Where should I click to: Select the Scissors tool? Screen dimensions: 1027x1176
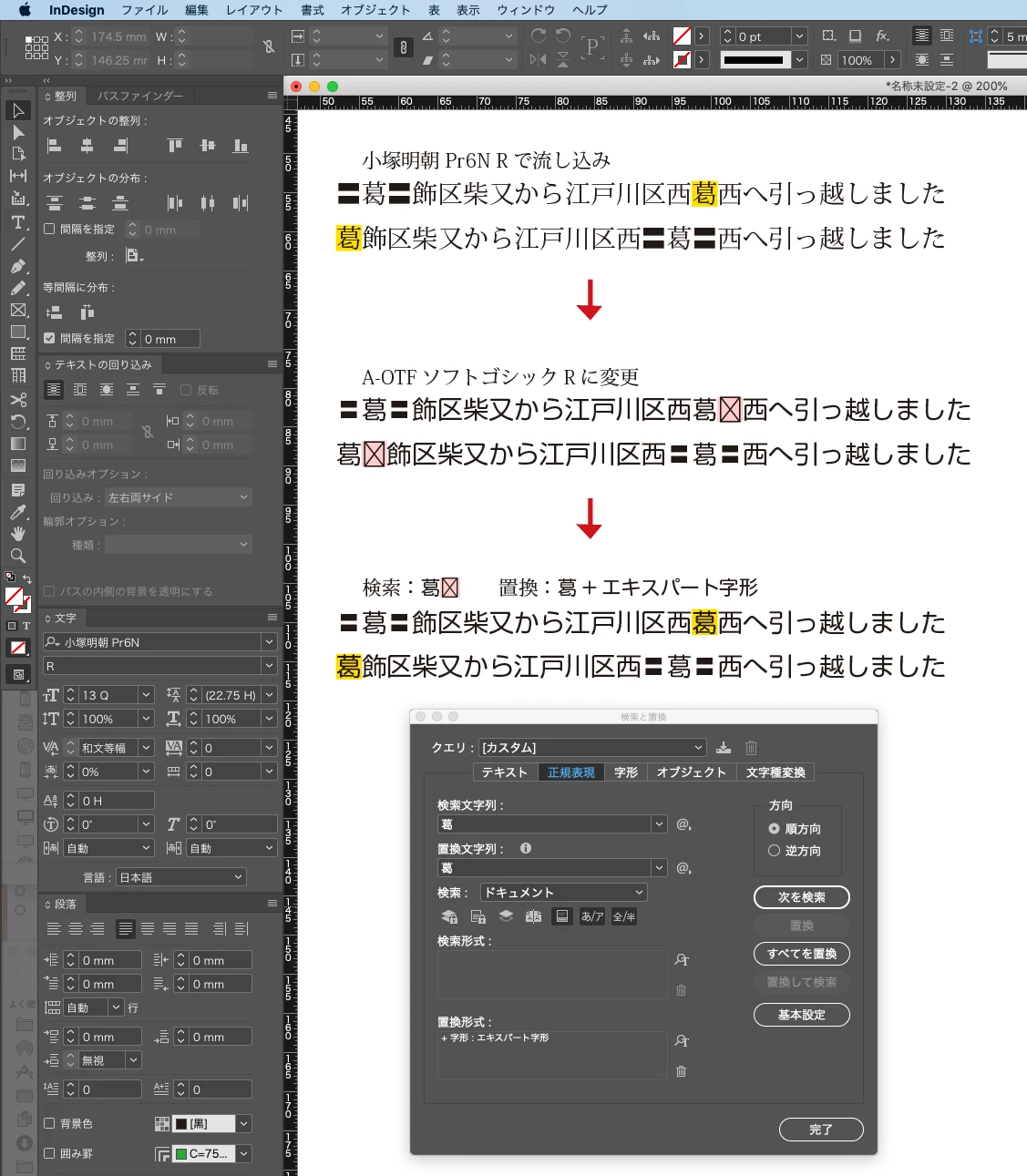(x=18, y=399)
